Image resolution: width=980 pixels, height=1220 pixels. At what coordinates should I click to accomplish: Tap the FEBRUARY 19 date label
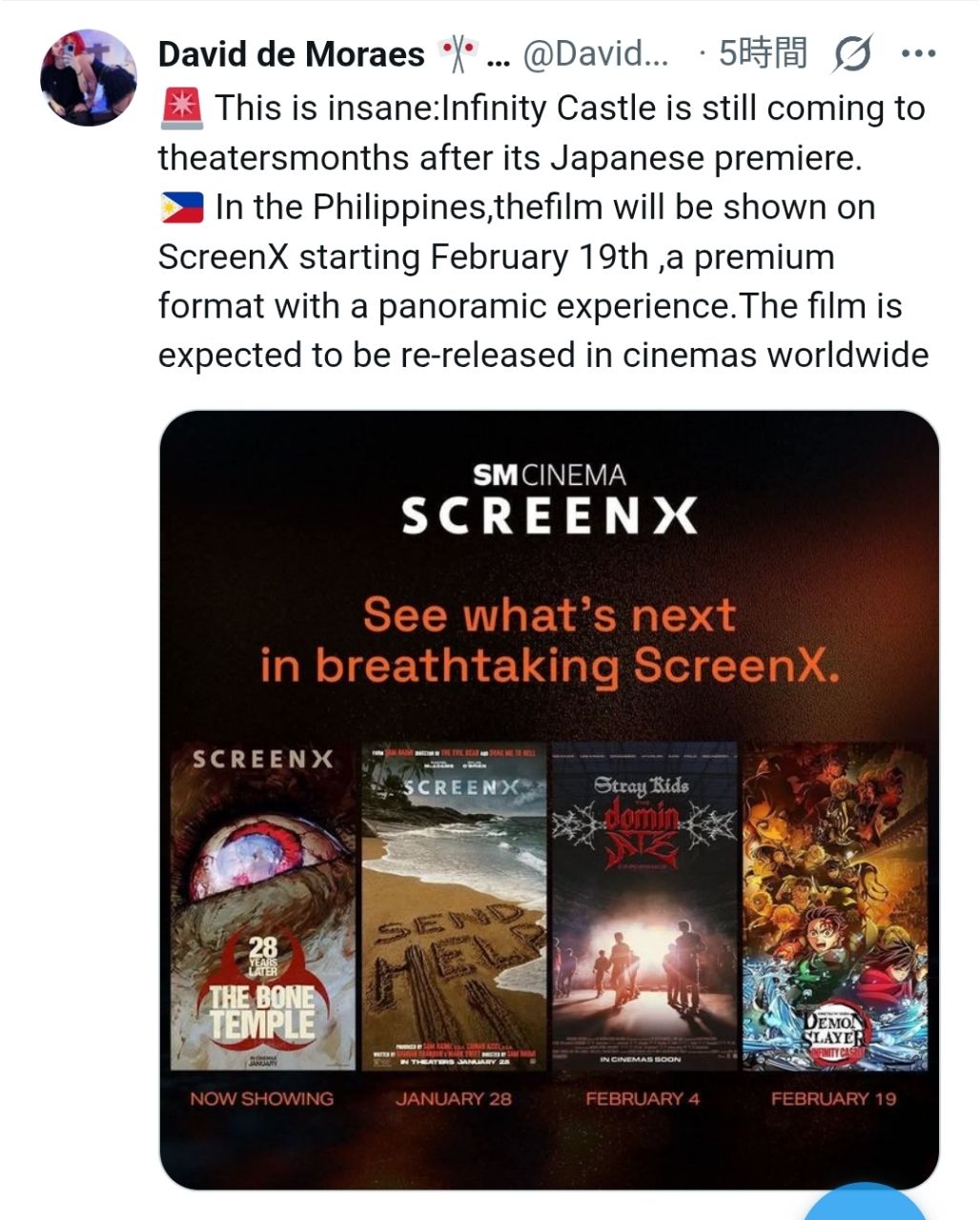[834, 1098]
